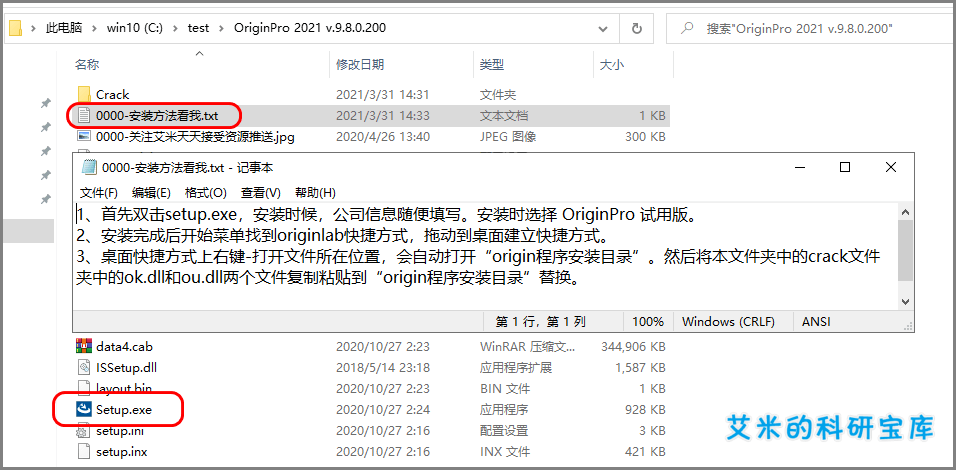The width and height of the screenshot is (956, 470).
Task: Click the layout.bin file icon
Action: coord(84,388)
